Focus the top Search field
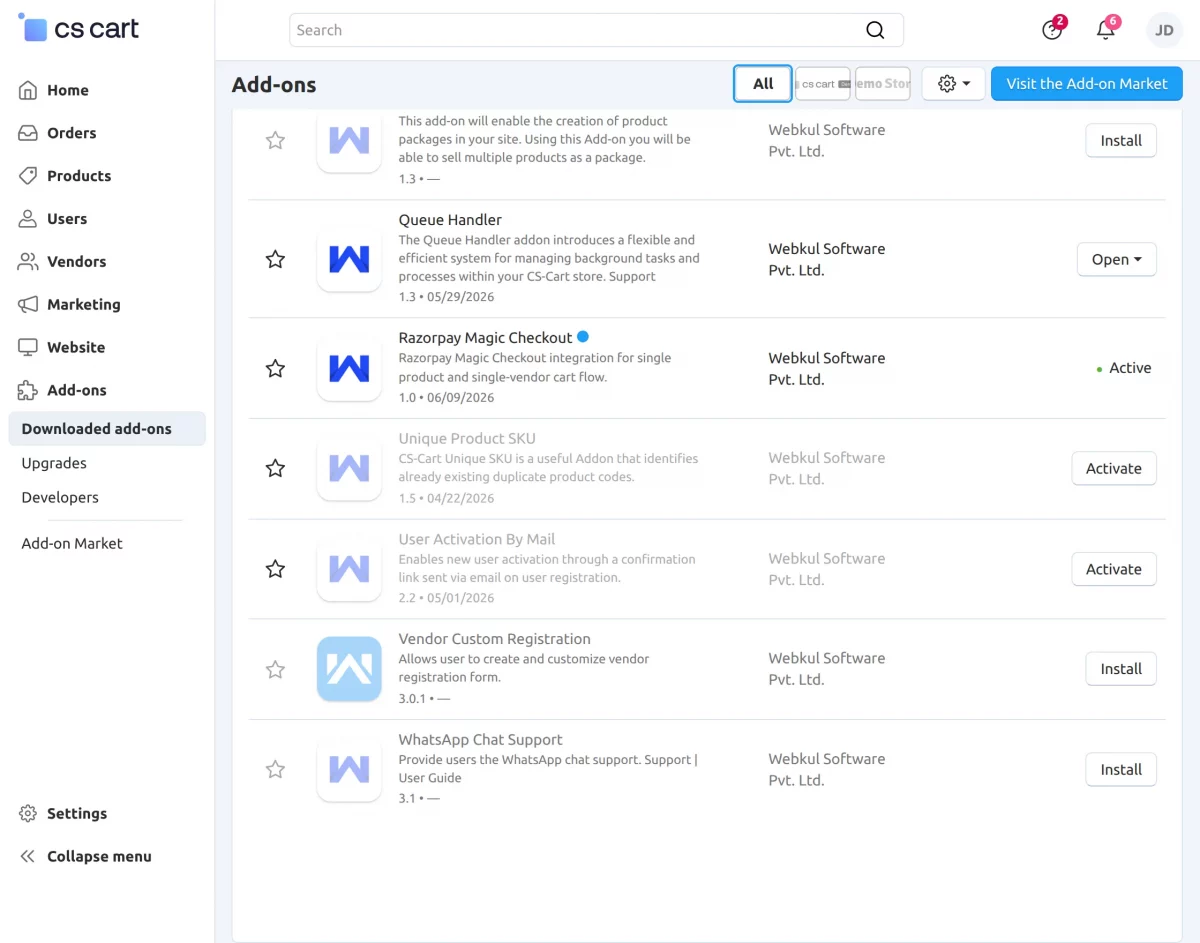The width and height of the screenshot is (1200, 943). [596, 30]
